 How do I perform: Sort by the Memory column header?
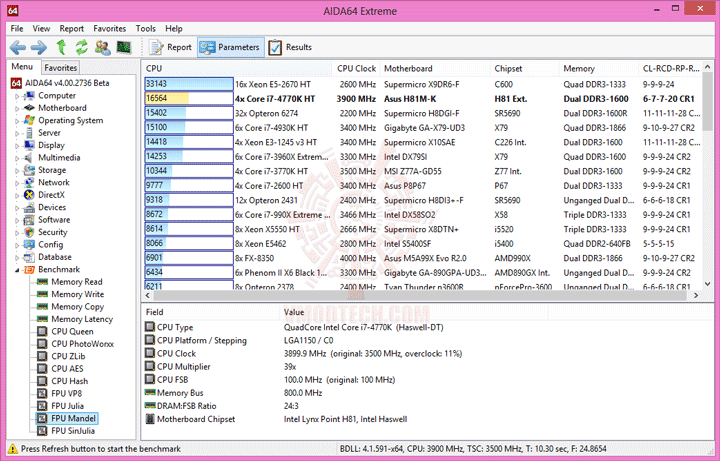(x=598, y=68)
